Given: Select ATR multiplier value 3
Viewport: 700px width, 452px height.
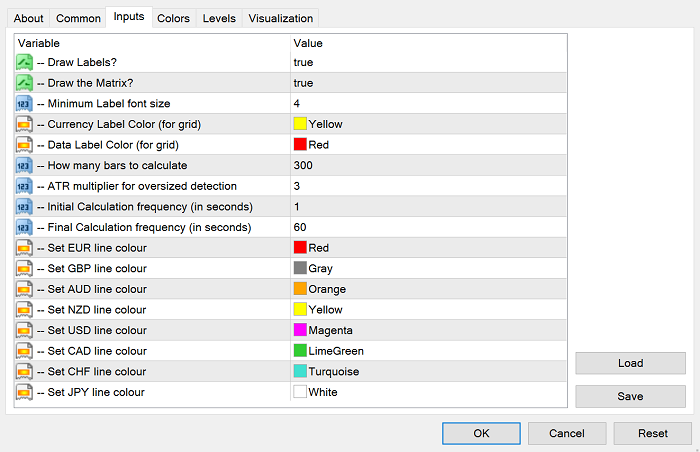Looking at the screenshot, I should point(296,186).
